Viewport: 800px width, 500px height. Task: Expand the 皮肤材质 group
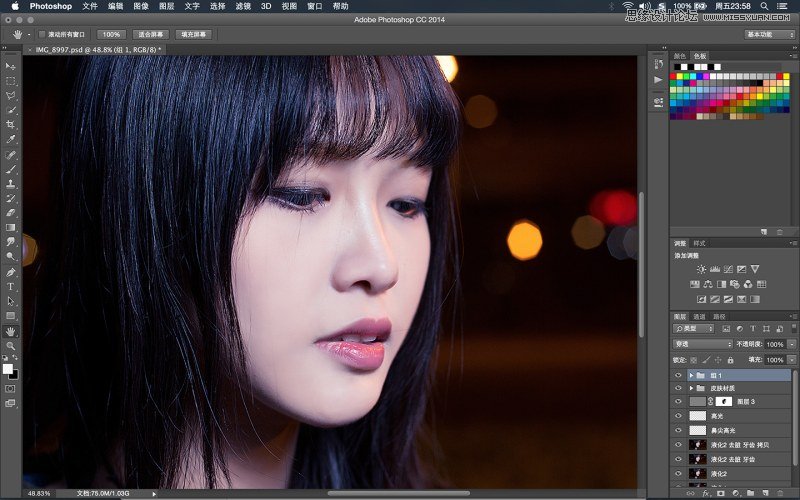[x=691, y=388]
